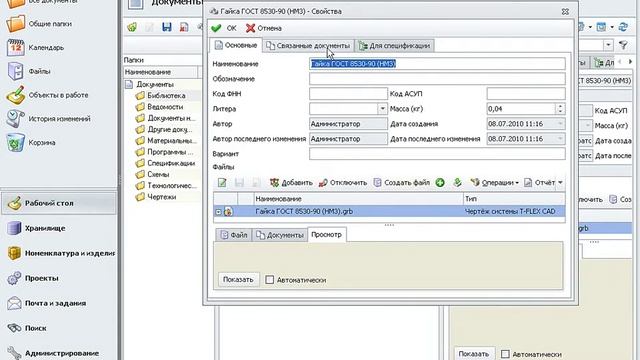Open Литера dropdown list
640x360 pixels.
[382, 109]
